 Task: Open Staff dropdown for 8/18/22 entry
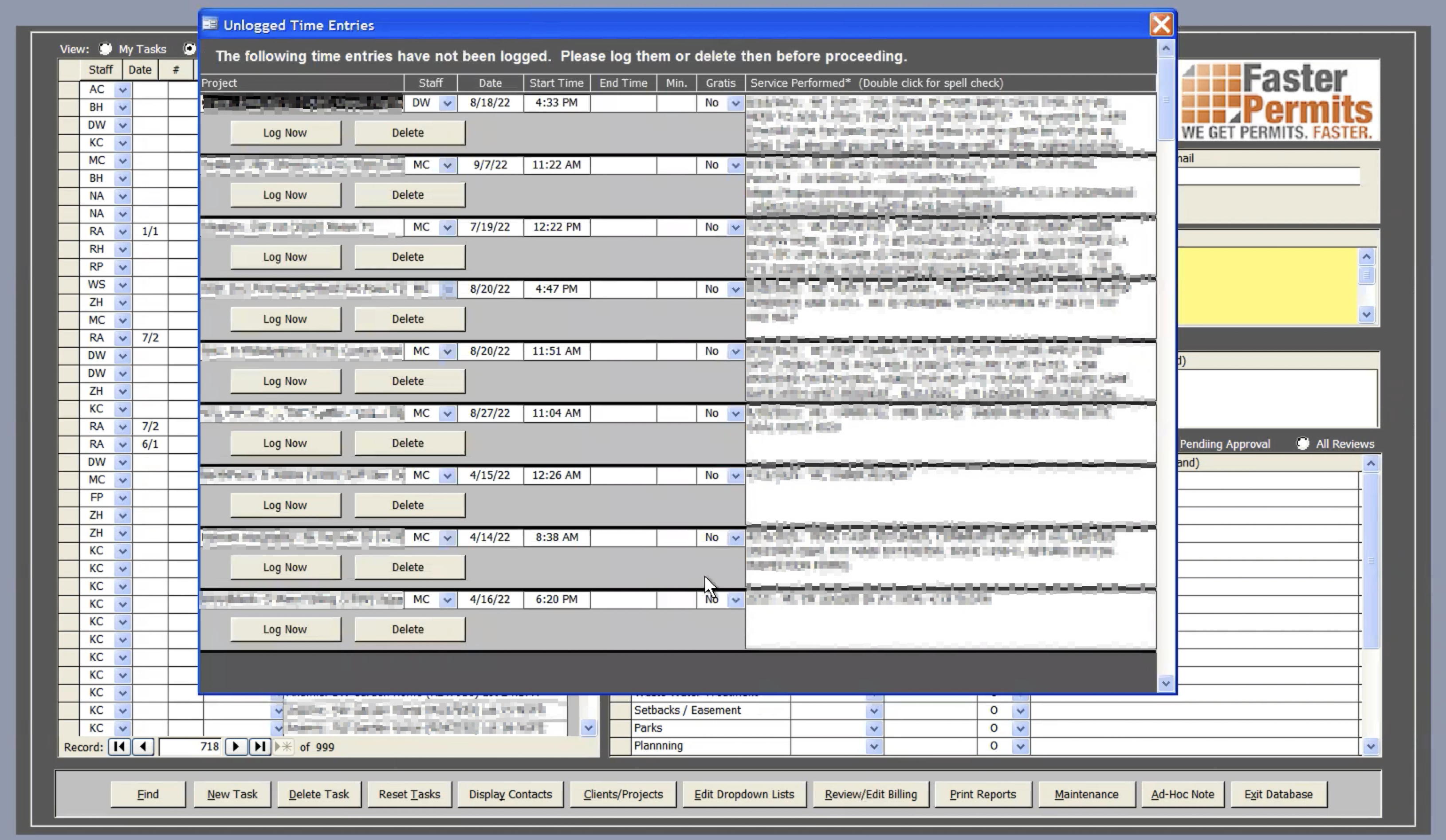[x=448, y=103]
